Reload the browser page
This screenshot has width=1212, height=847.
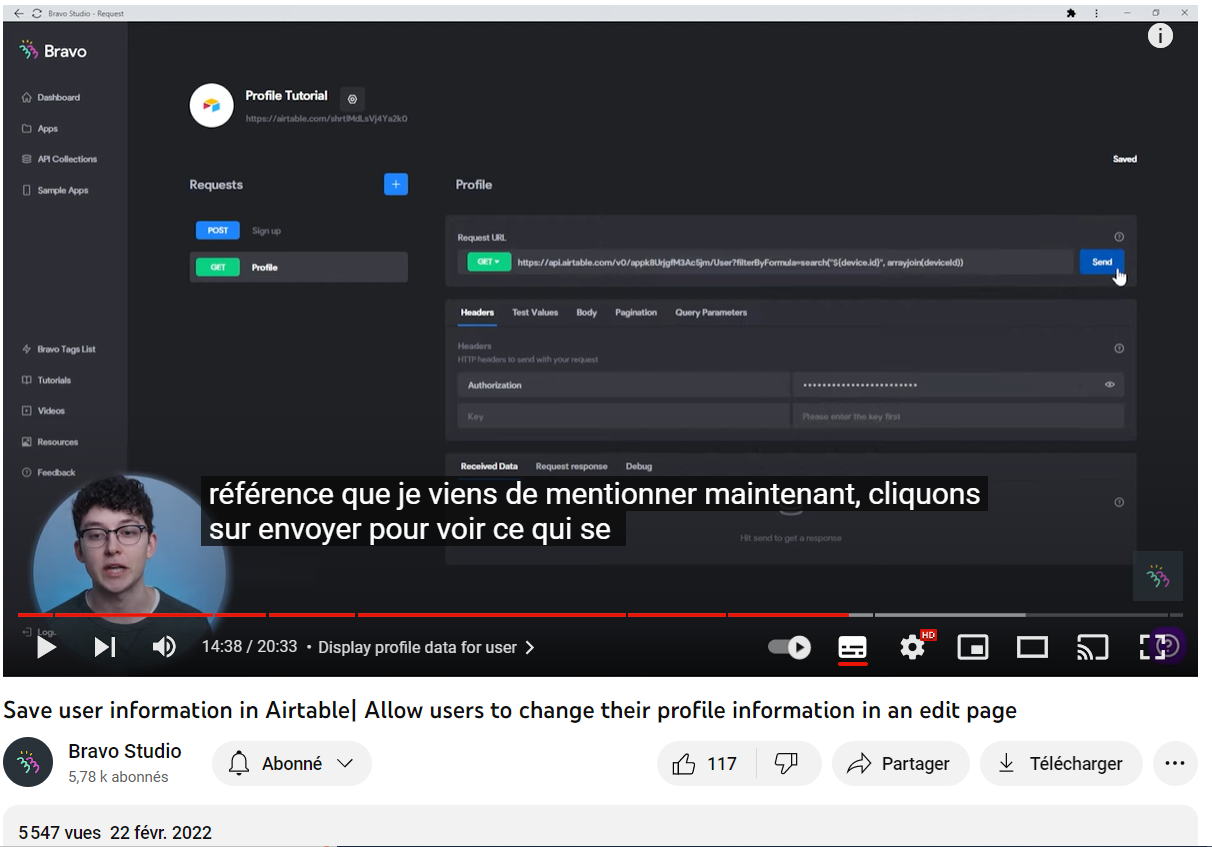[x=37, y=13]
